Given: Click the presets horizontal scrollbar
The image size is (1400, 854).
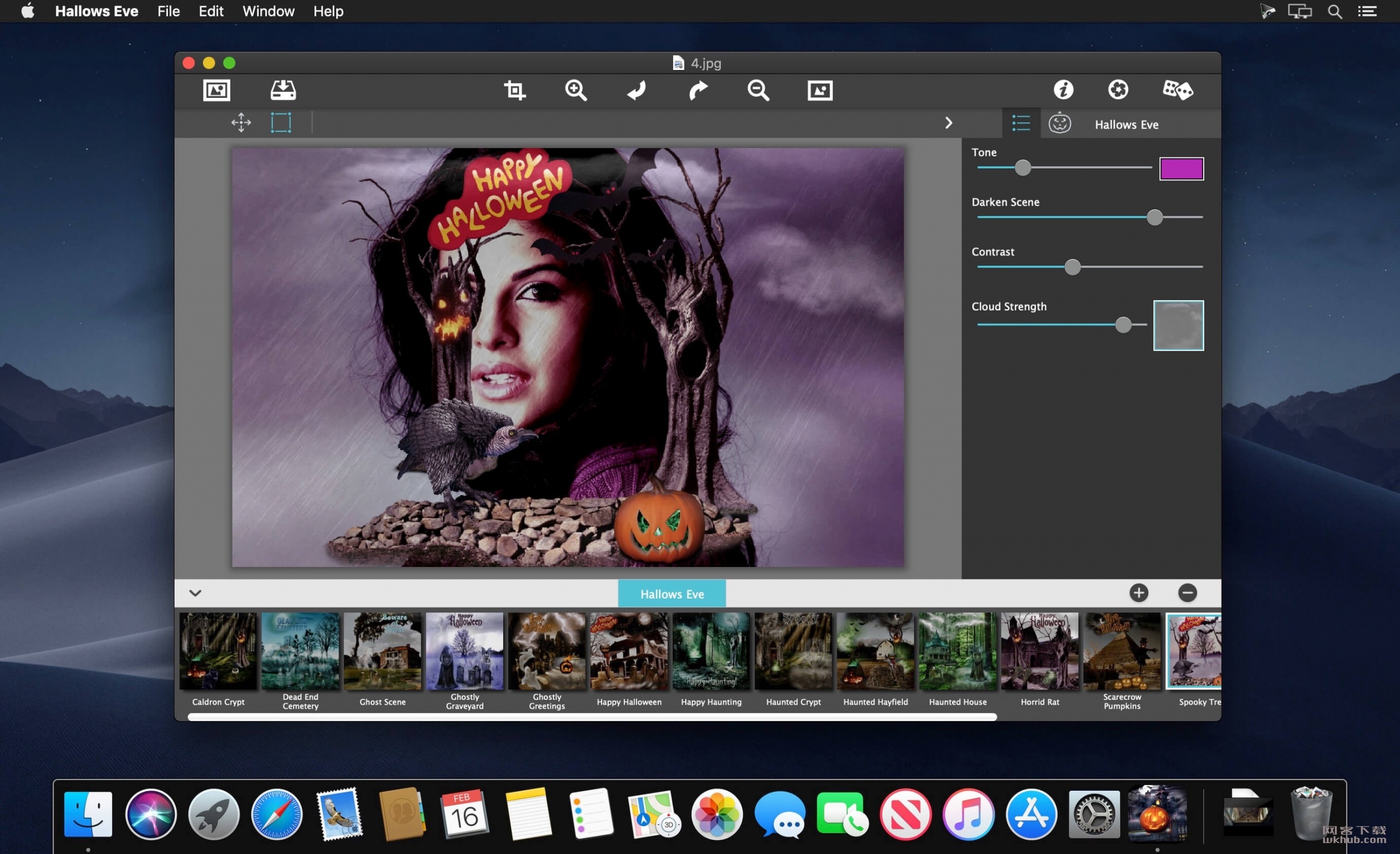Looking at the screenshot, I should (592, 717).
